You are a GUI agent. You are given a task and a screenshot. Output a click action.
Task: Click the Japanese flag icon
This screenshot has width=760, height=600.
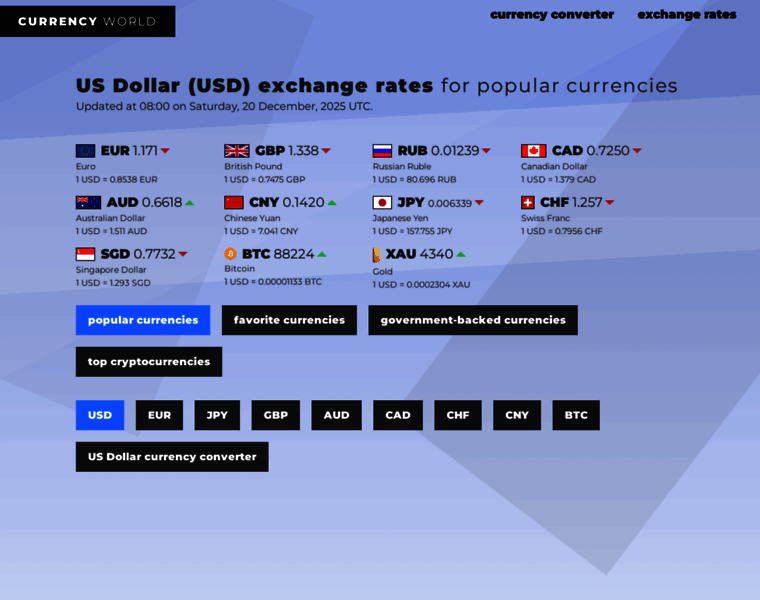[382, 202]
